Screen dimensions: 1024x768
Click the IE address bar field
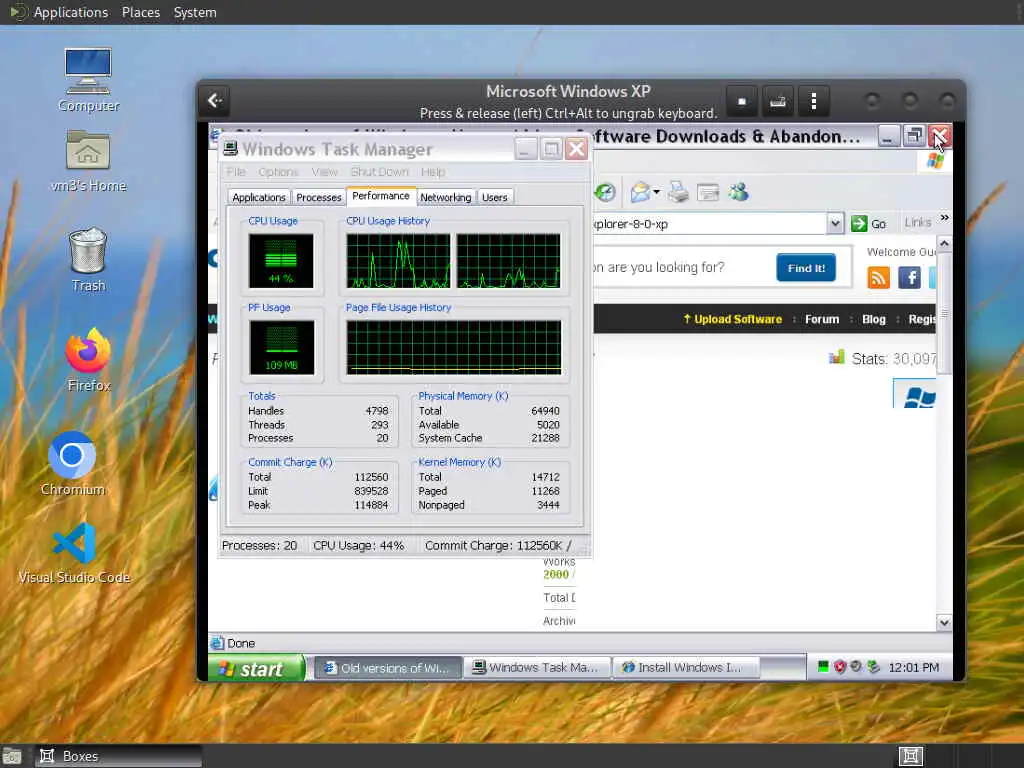tap(711, 223)
